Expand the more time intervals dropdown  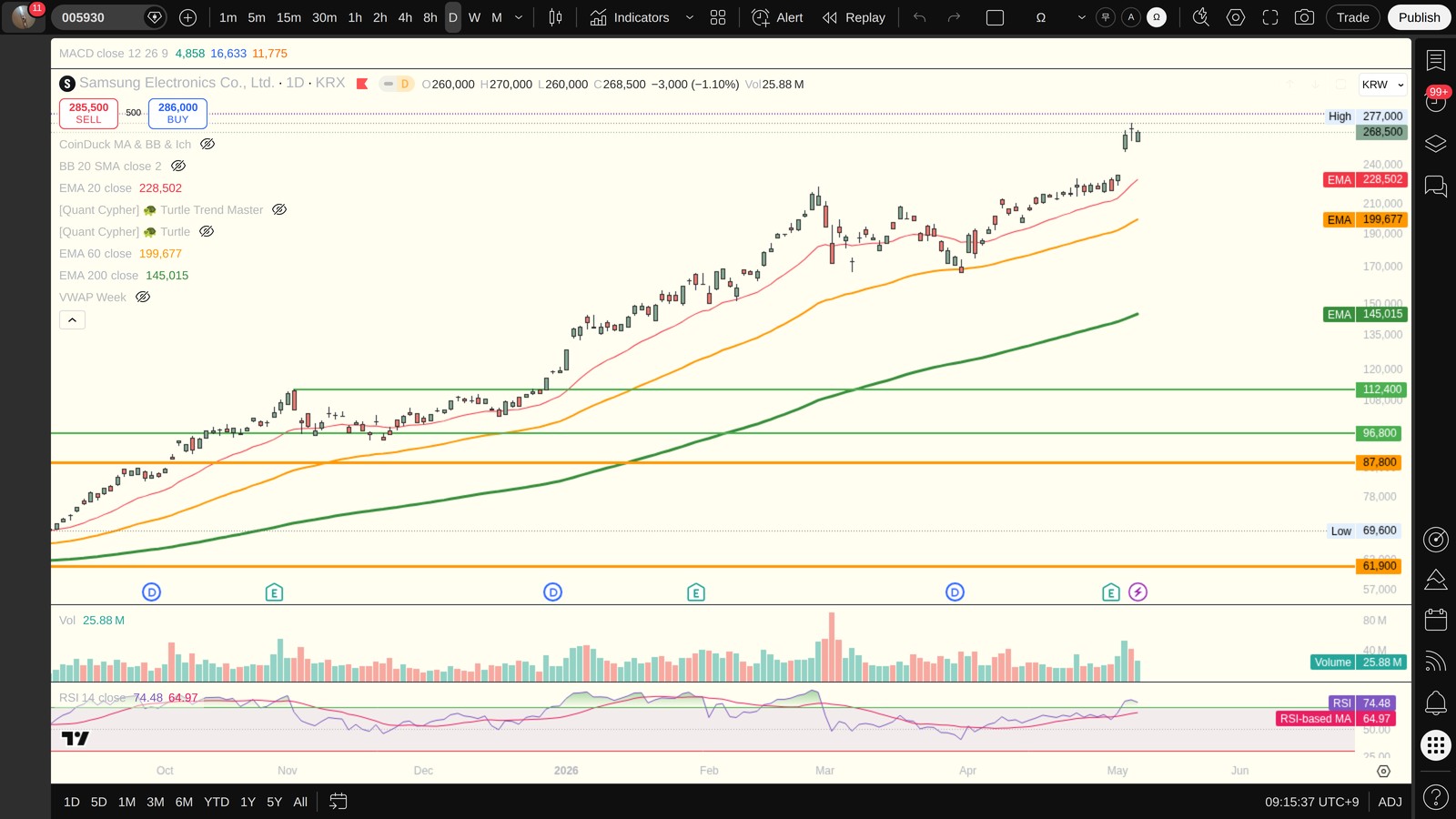[x=519, y=17]
